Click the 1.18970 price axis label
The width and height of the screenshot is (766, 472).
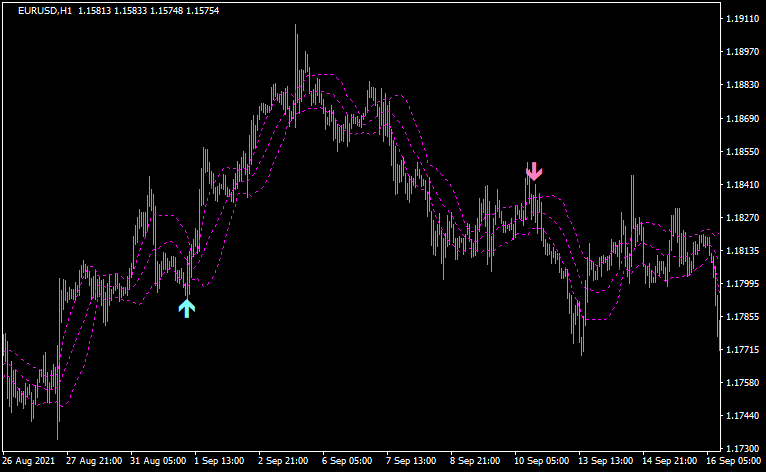741,52
